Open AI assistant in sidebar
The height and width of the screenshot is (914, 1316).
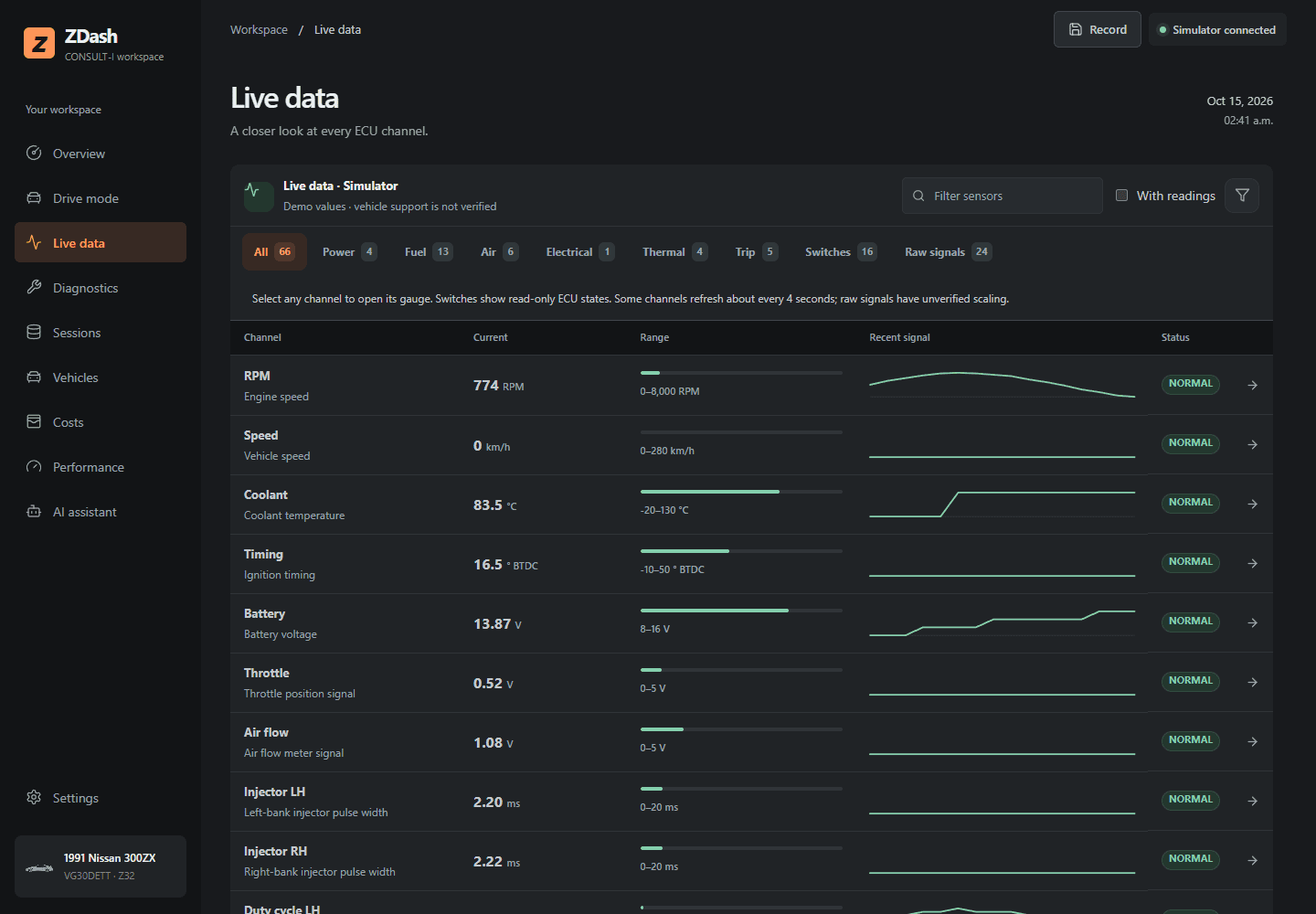point(101,512)
